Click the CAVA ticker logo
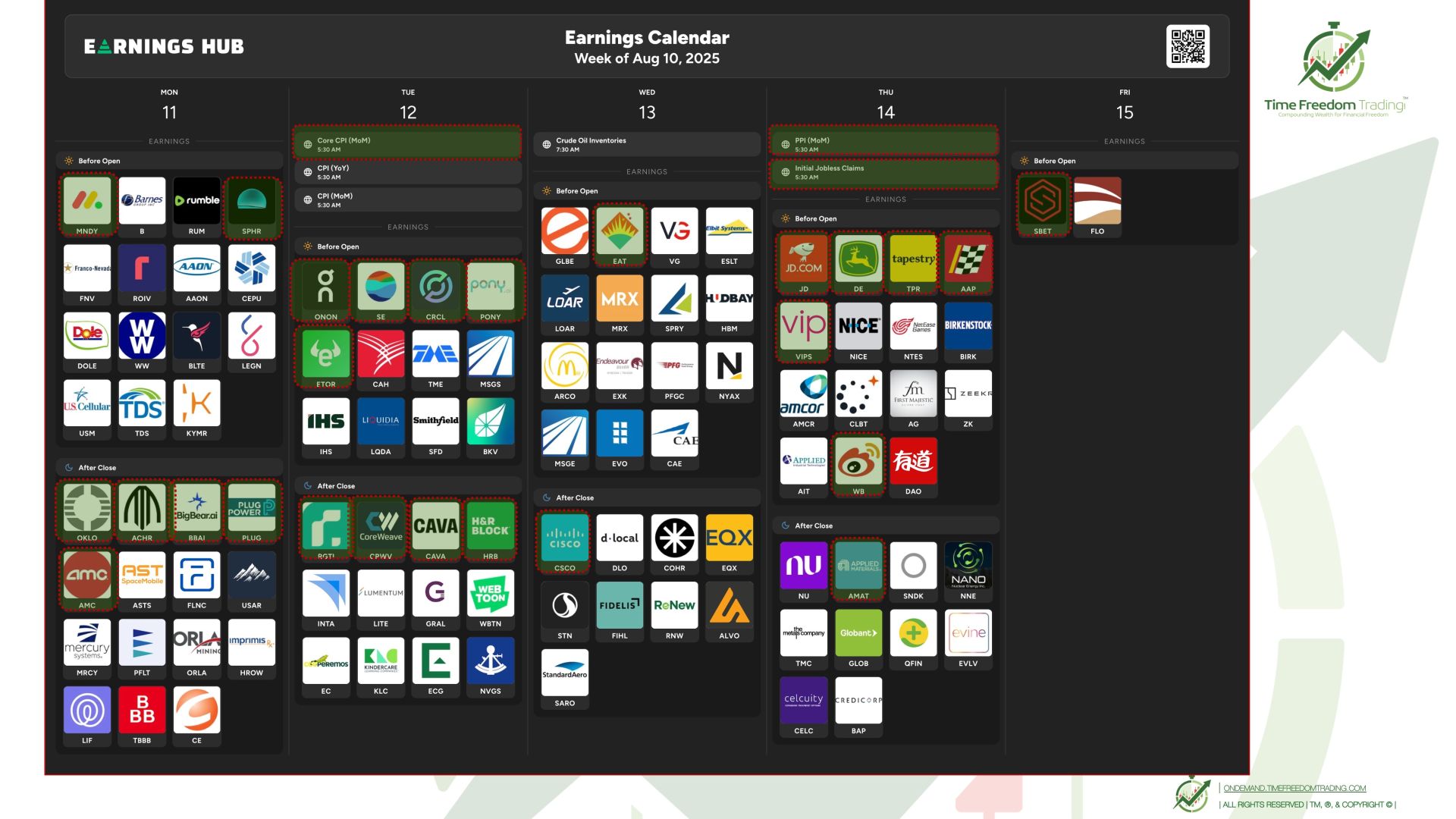The height and width of the screenshot is (819, 1456). (435, 526)
